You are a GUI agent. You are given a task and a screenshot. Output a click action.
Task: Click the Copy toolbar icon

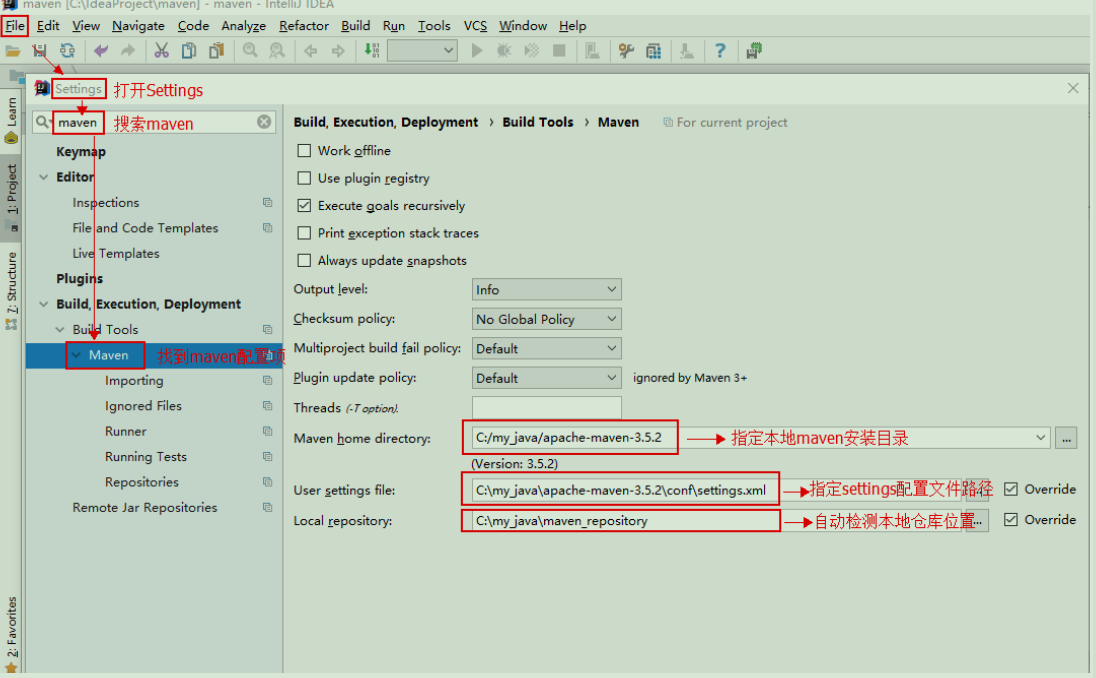pos(189,51)
